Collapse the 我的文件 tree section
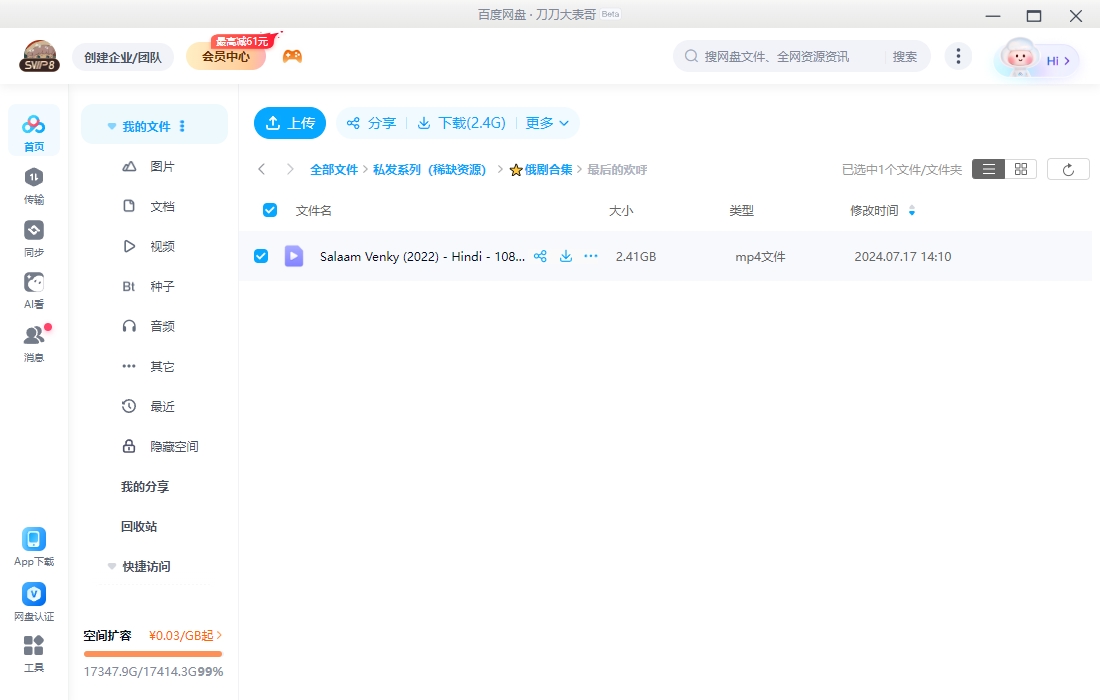 (112, 127)
